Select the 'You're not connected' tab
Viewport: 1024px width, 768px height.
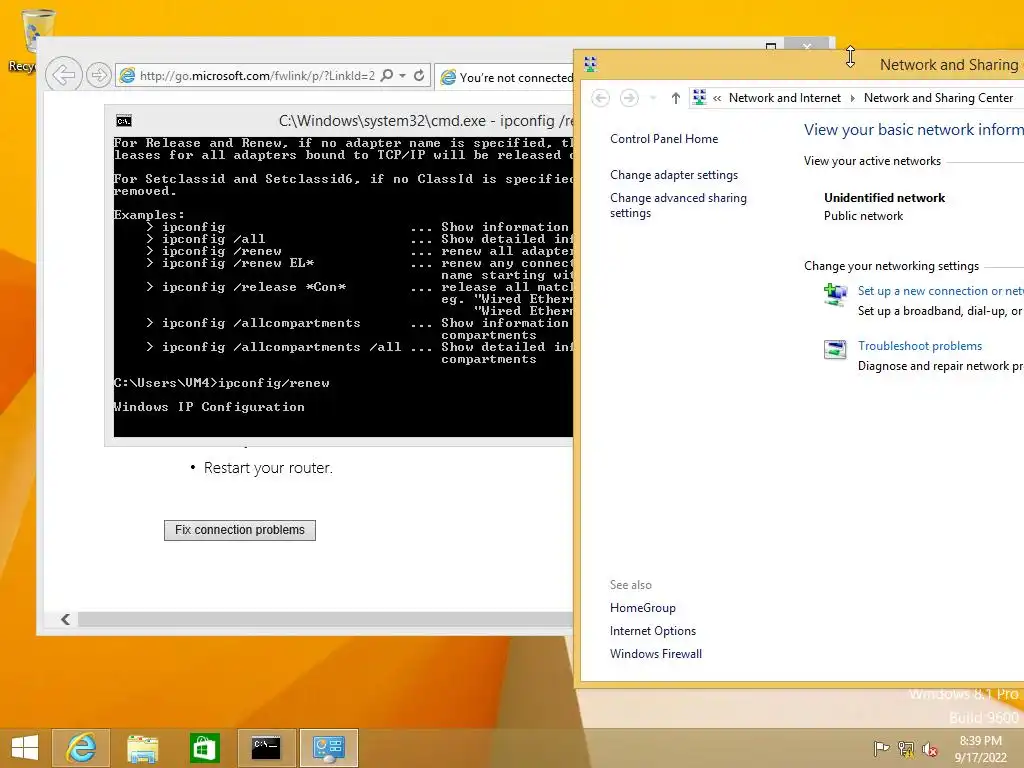(x=506, y=77)
